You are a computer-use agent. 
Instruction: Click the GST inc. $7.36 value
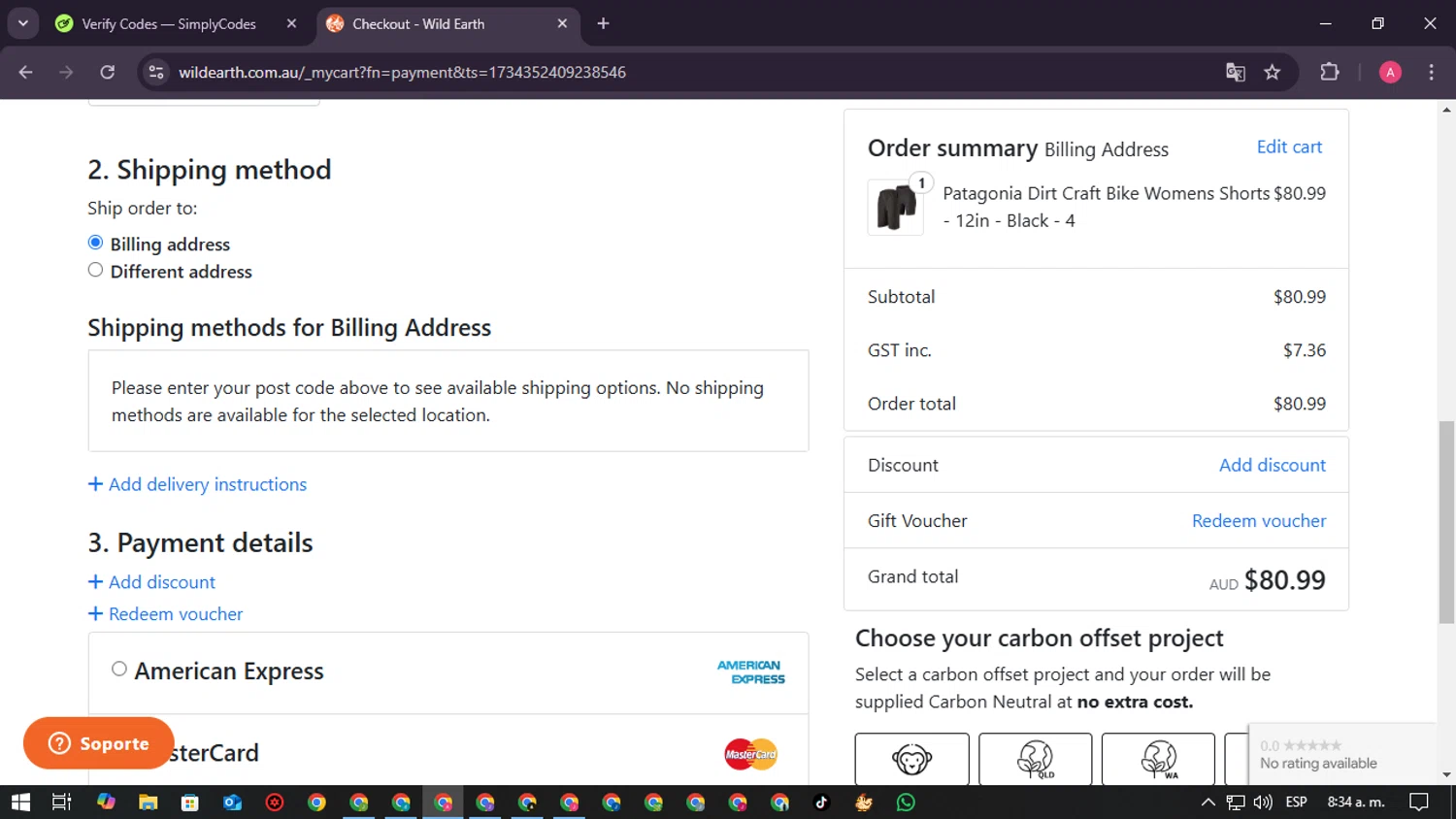[1304, 350]
